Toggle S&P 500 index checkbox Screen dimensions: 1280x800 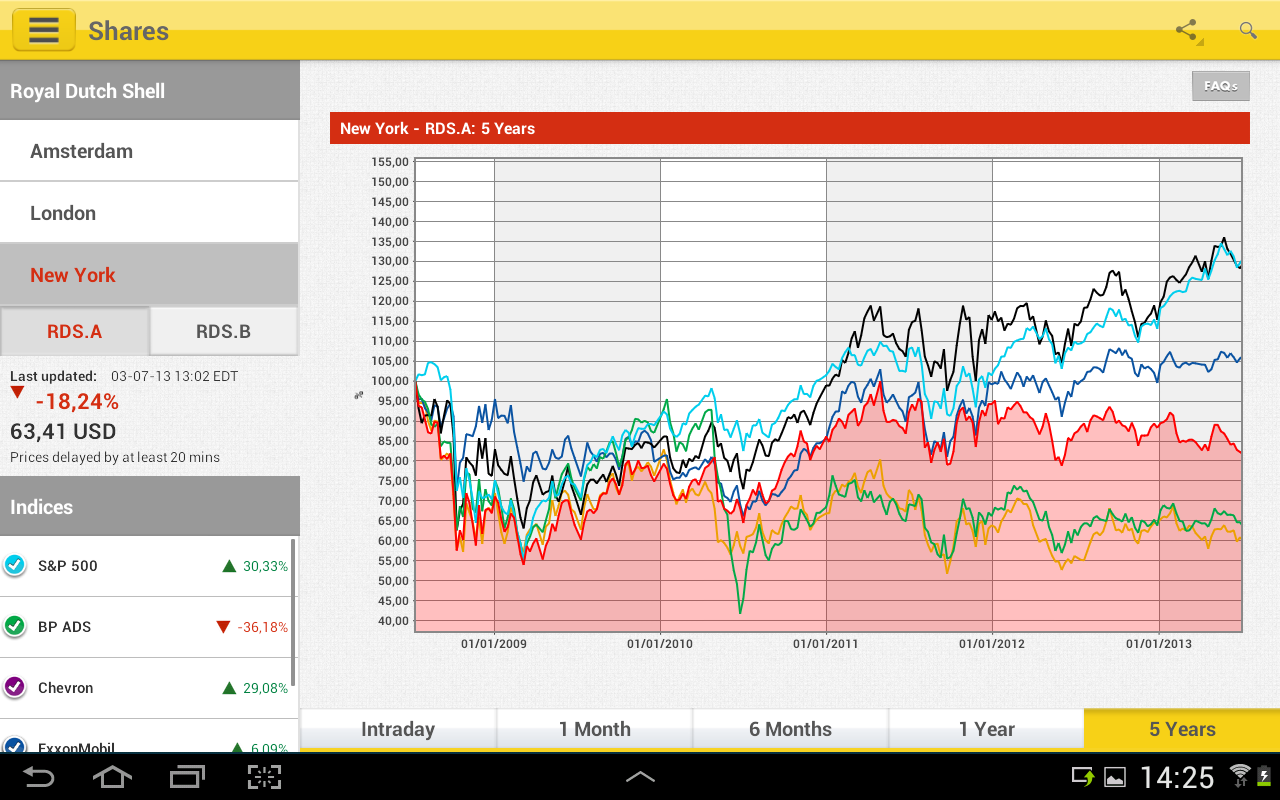(15, 565)
